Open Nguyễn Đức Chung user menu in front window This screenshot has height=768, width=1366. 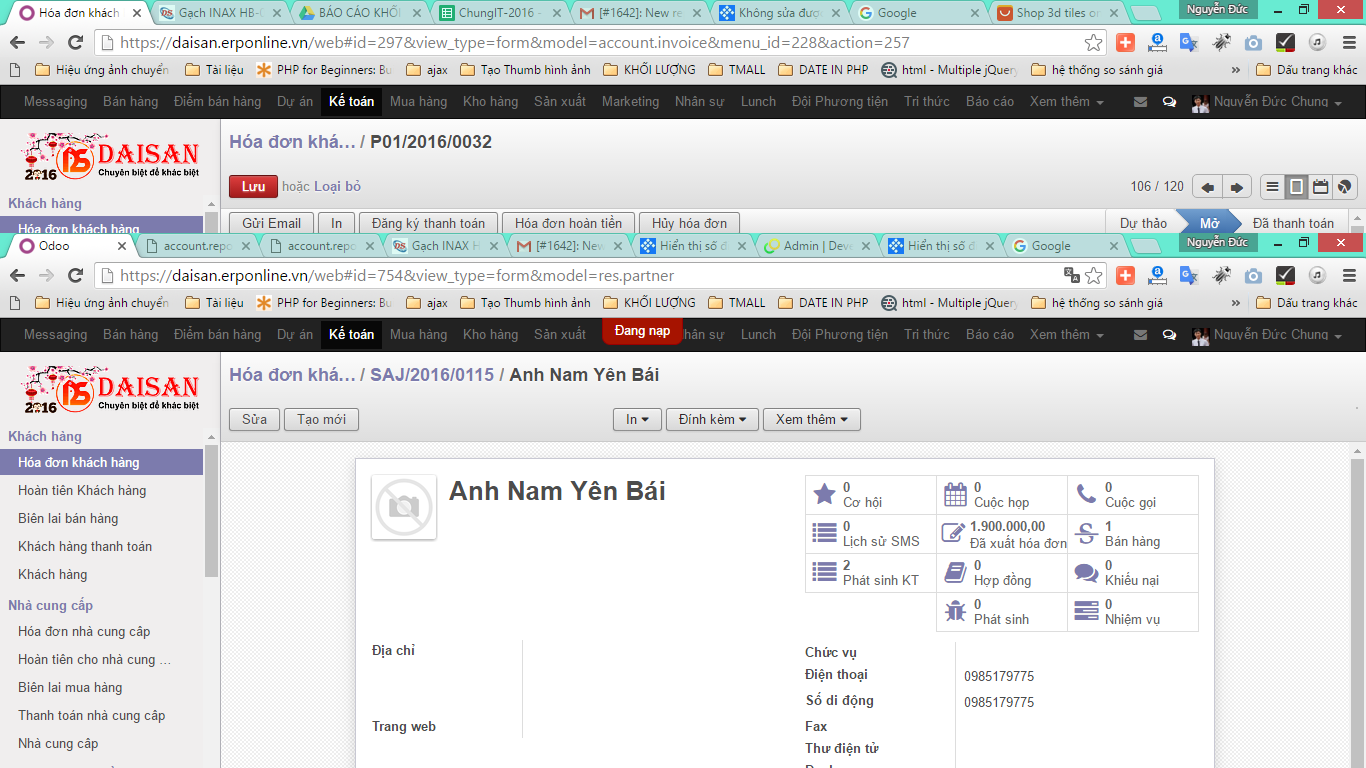[1267, 335]
